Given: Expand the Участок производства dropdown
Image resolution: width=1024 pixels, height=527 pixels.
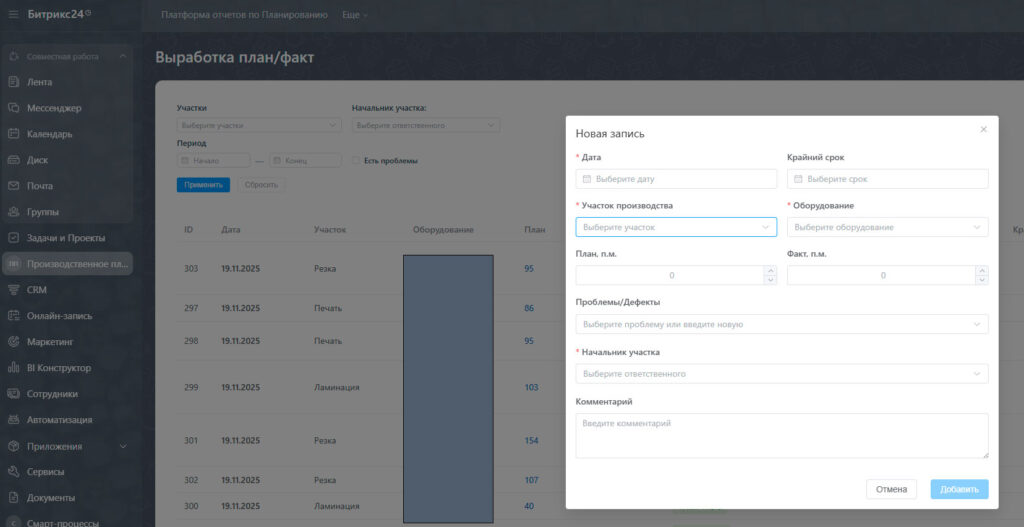Looking at the screenshot, I should 676,227.
